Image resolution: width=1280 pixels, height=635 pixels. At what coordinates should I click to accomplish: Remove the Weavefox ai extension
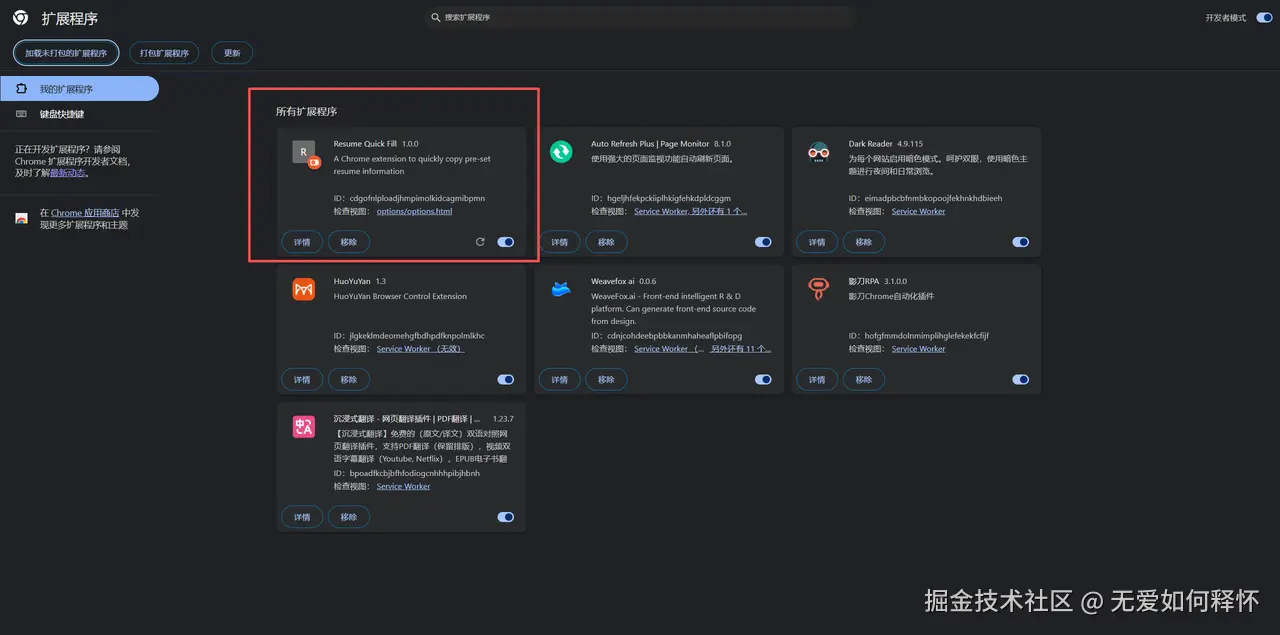click(607, 379)
